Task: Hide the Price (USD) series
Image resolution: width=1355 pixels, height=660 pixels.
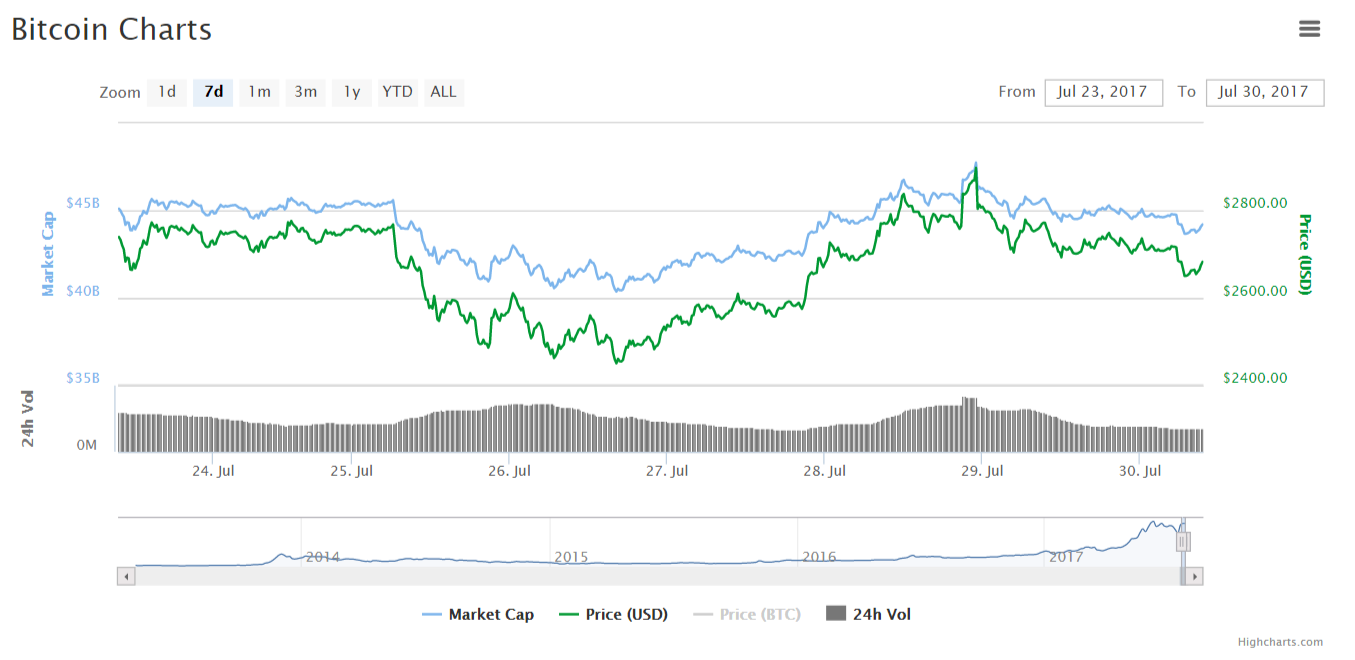Action: coord(613,615)
